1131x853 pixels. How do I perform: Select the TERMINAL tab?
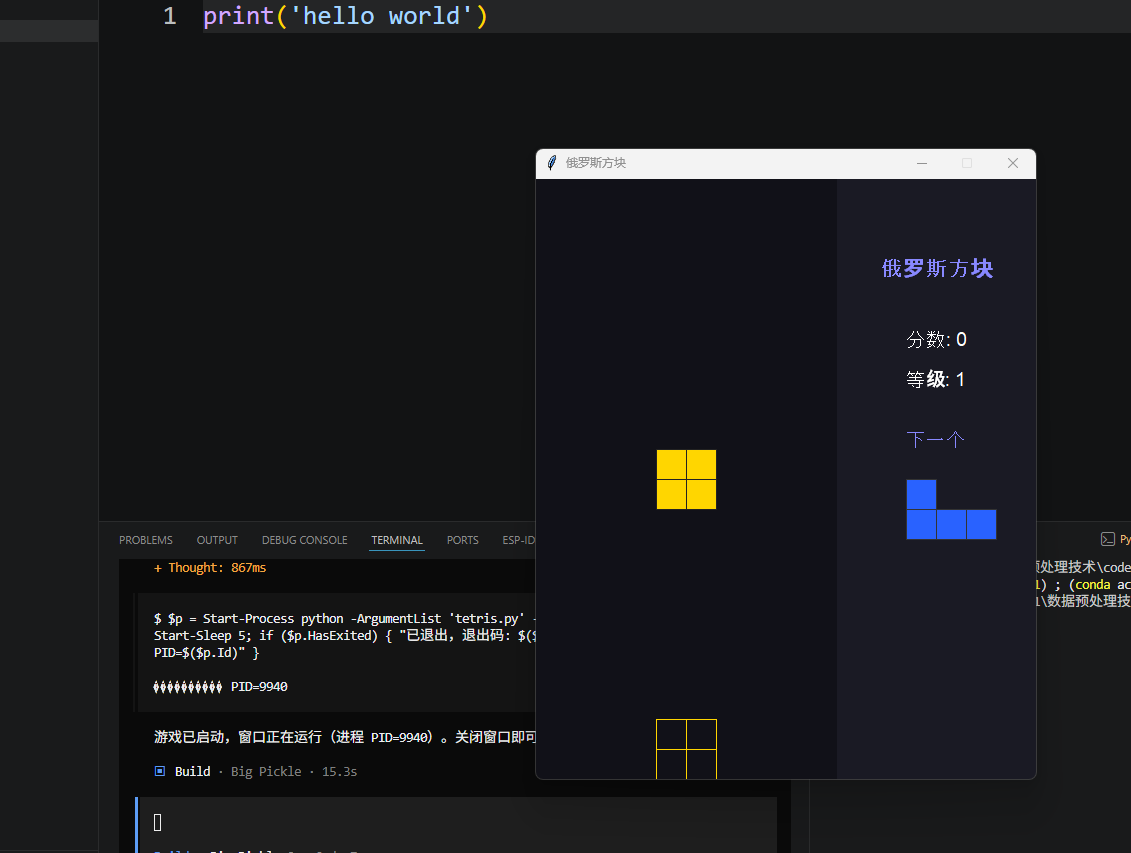[397, 540]
